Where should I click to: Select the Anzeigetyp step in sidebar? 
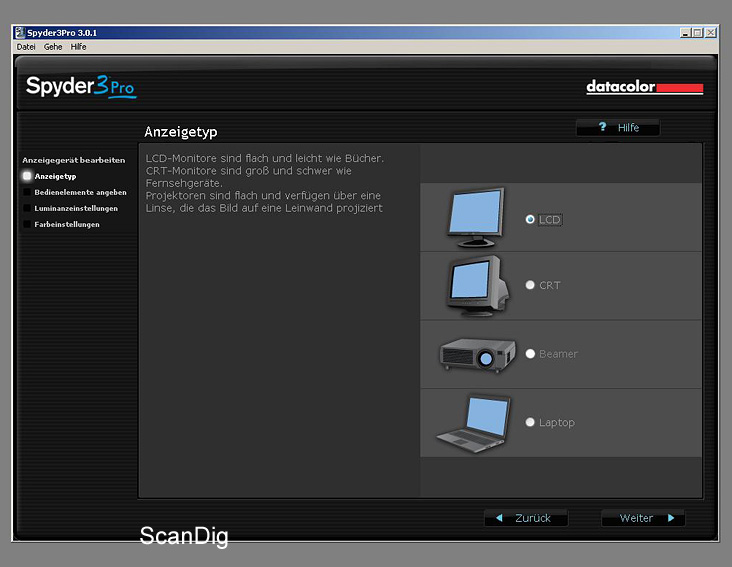tap(55, 176)
